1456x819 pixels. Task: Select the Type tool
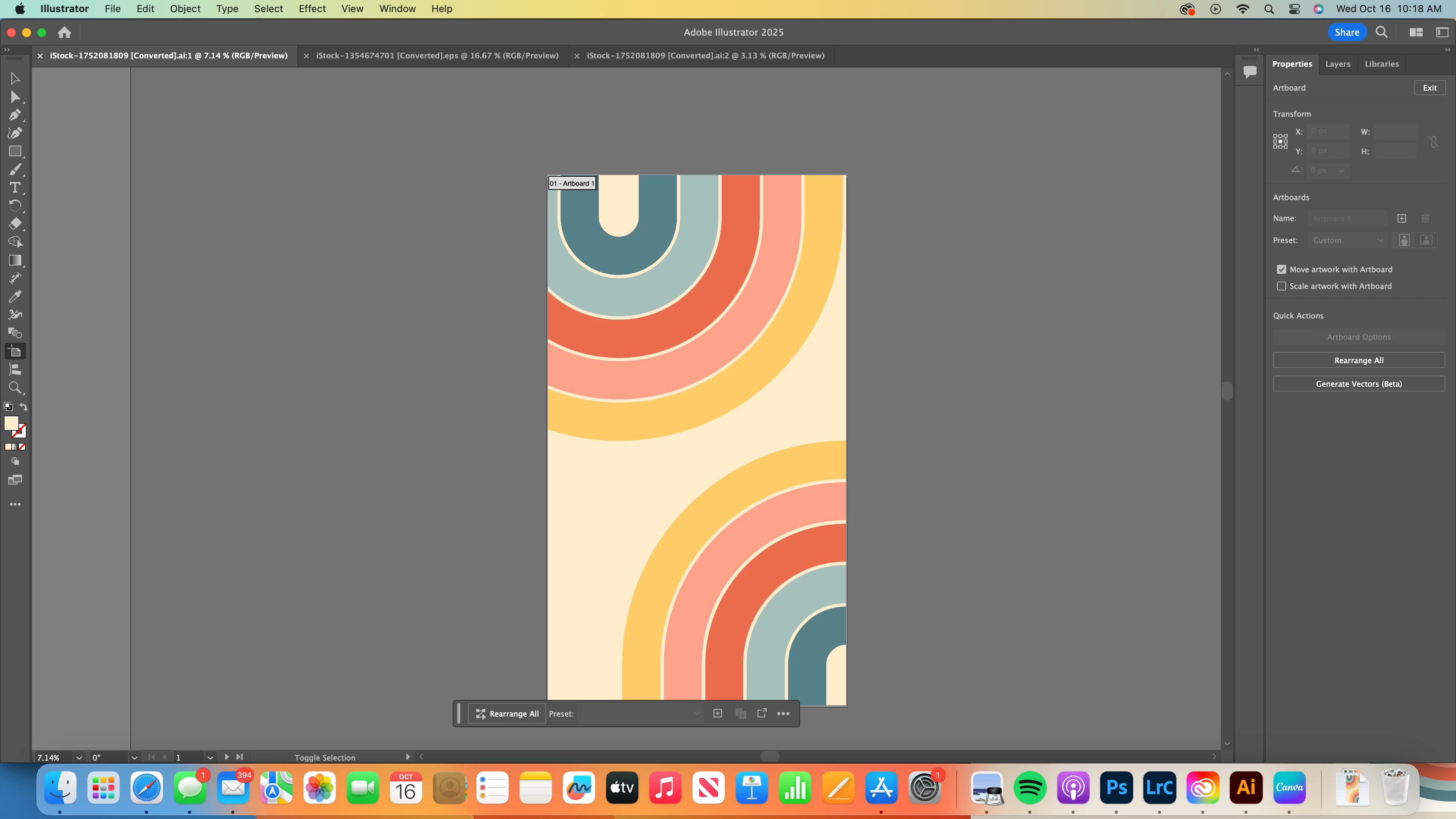[x=15, y=188]
